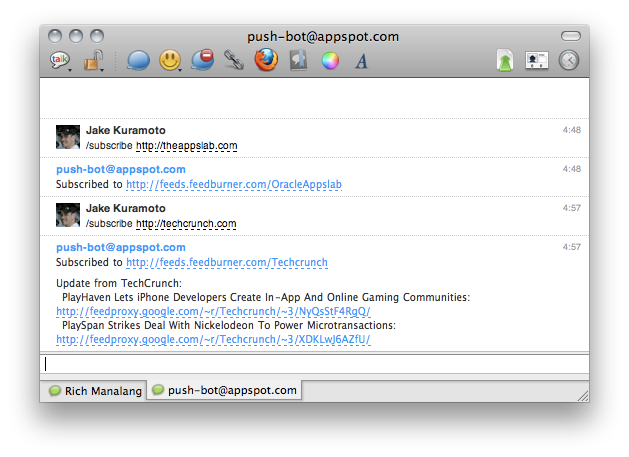The width and height of the screenshot is (629, 457).
Task: Click the PlayHaven Lets iPhone Developers headline
Action: pyautogui.click(x=266, y=297)
